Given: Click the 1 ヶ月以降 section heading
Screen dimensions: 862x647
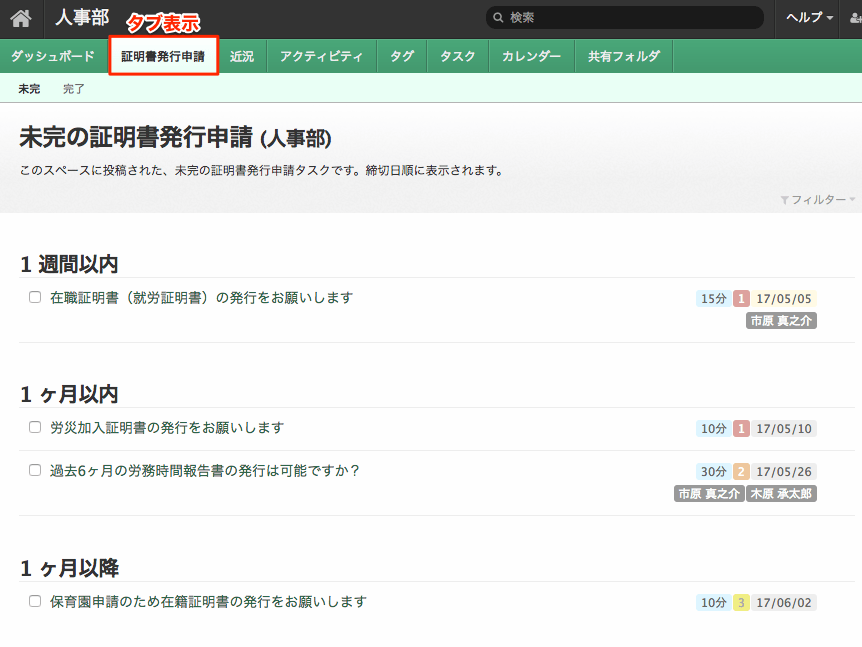Looking at the screenshot, I should pyautogui.click(x=69, y=568).
